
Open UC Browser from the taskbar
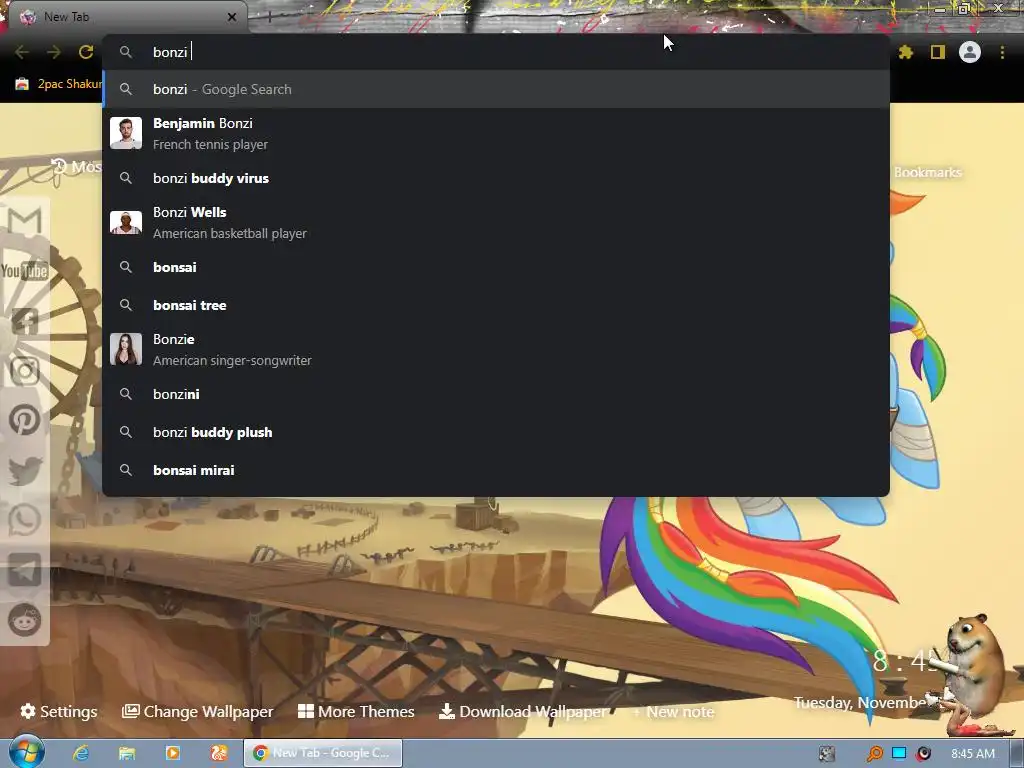tap(219, 753)
